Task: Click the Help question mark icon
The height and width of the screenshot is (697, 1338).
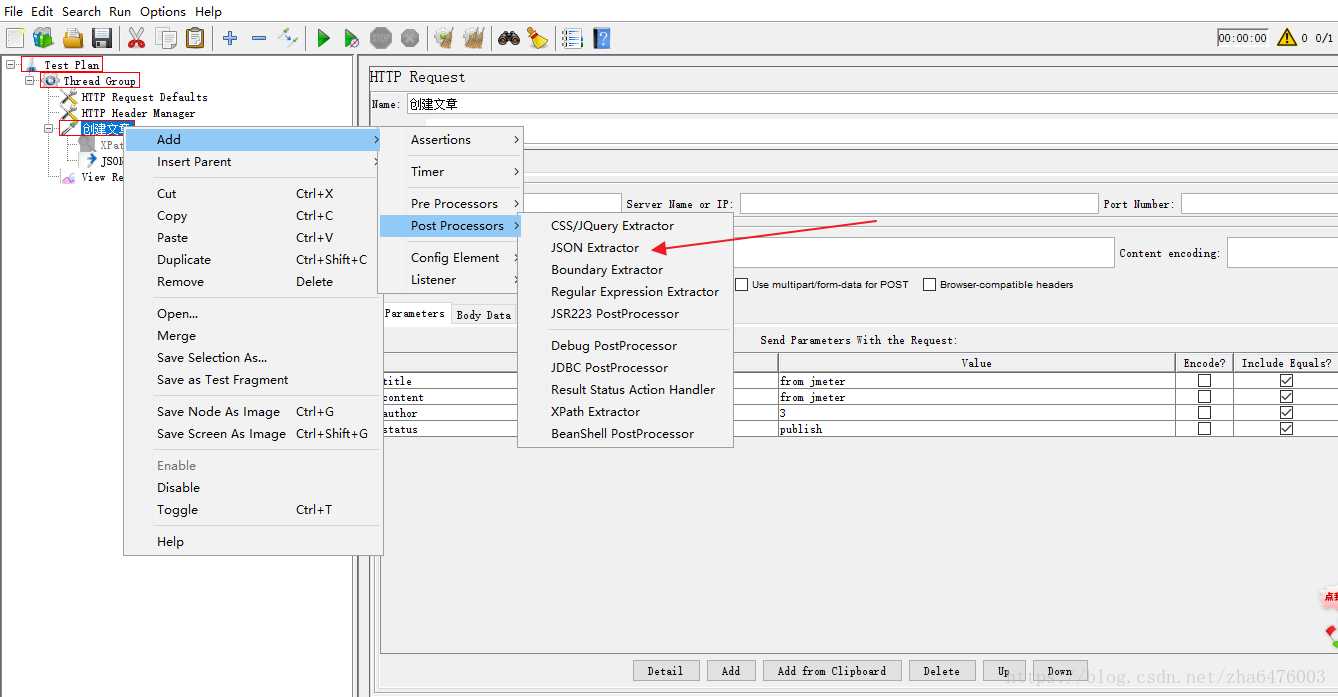Action: point(601,38)
